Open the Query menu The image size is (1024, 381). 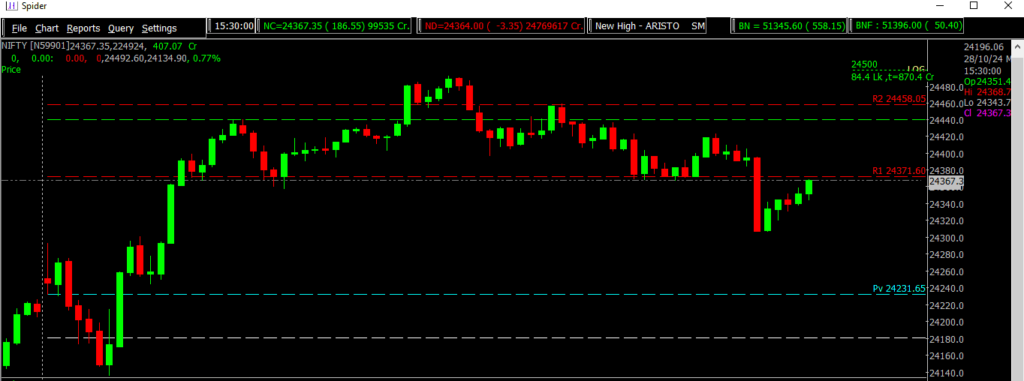(x=121, y=28)
